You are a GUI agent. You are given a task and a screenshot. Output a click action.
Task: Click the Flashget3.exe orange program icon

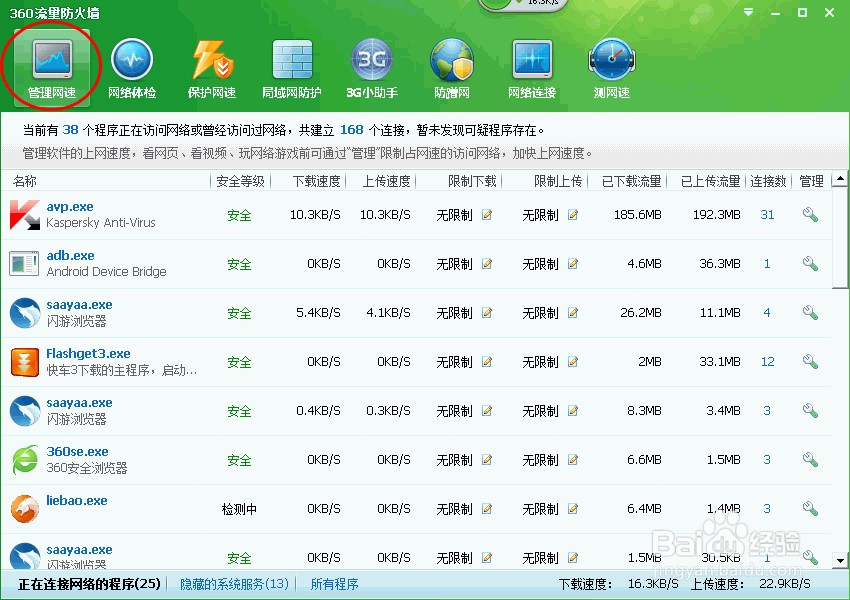[x=25, y=362]
